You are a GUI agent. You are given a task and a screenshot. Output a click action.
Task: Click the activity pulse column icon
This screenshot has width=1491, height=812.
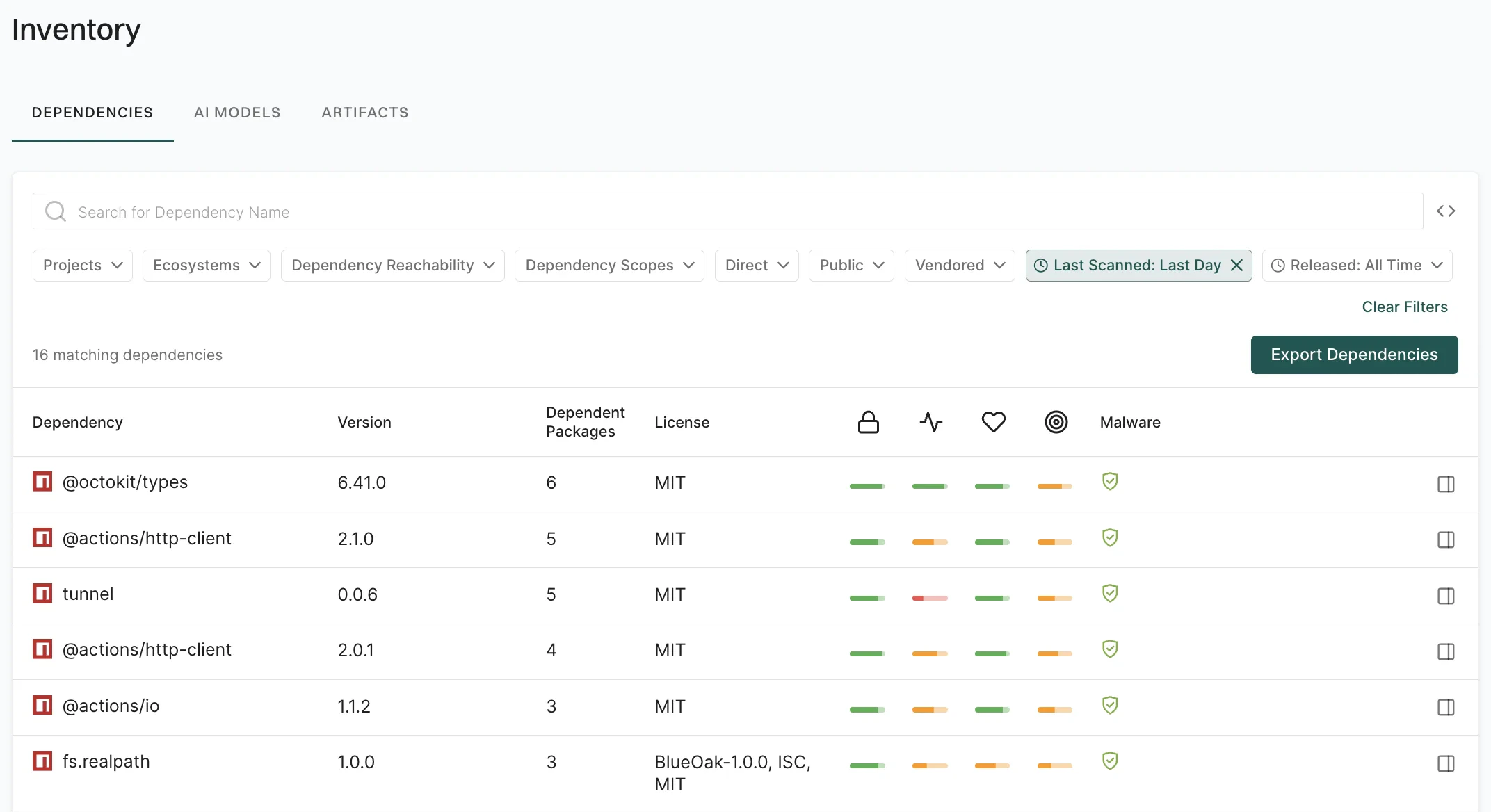click(930, 422)
